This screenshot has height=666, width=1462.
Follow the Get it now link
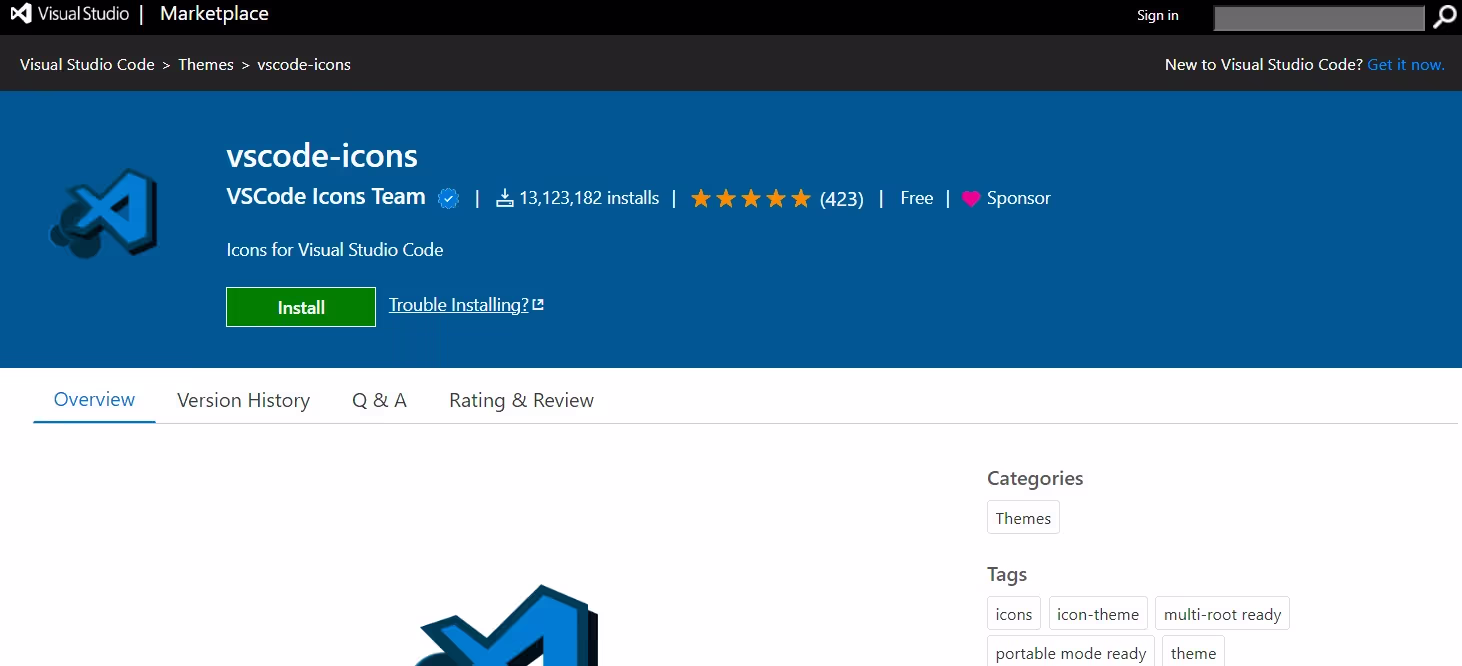[x=1406, y=64]
